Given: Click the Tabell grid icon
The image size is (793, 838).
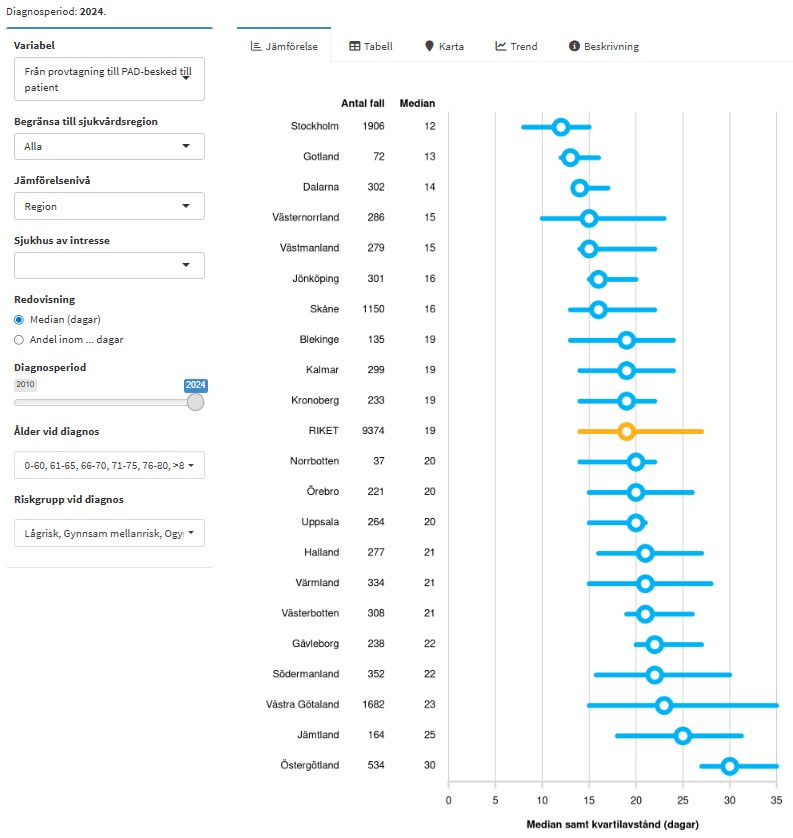Looking at the screenshot, I should tap(354, 46).
